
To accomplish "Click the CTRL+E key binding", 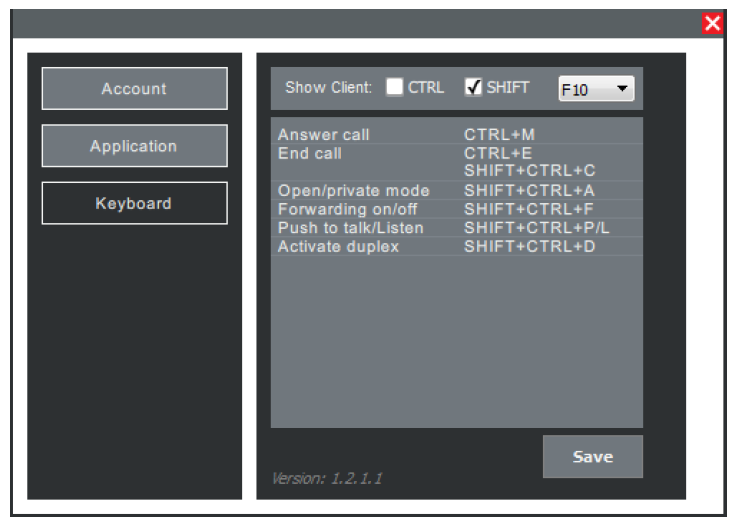I will pos(498,154).
